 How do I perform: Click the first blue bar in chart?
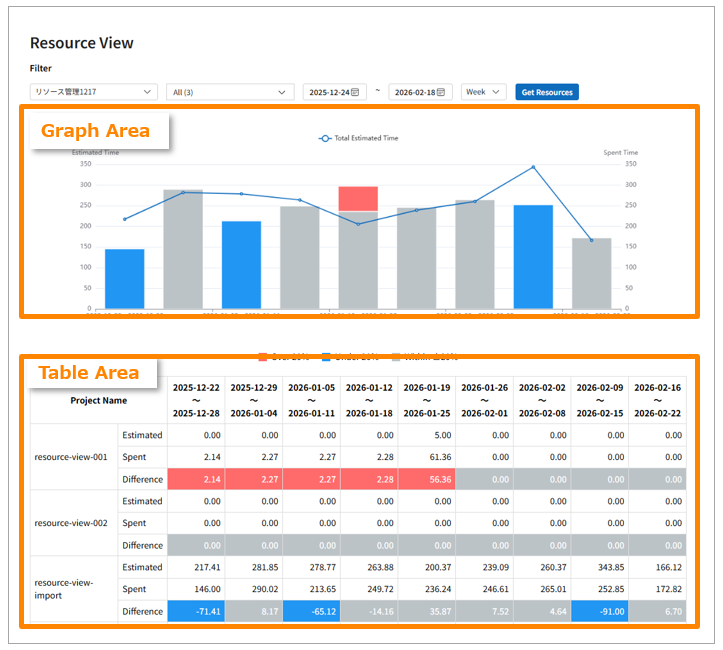coord(125,278)
